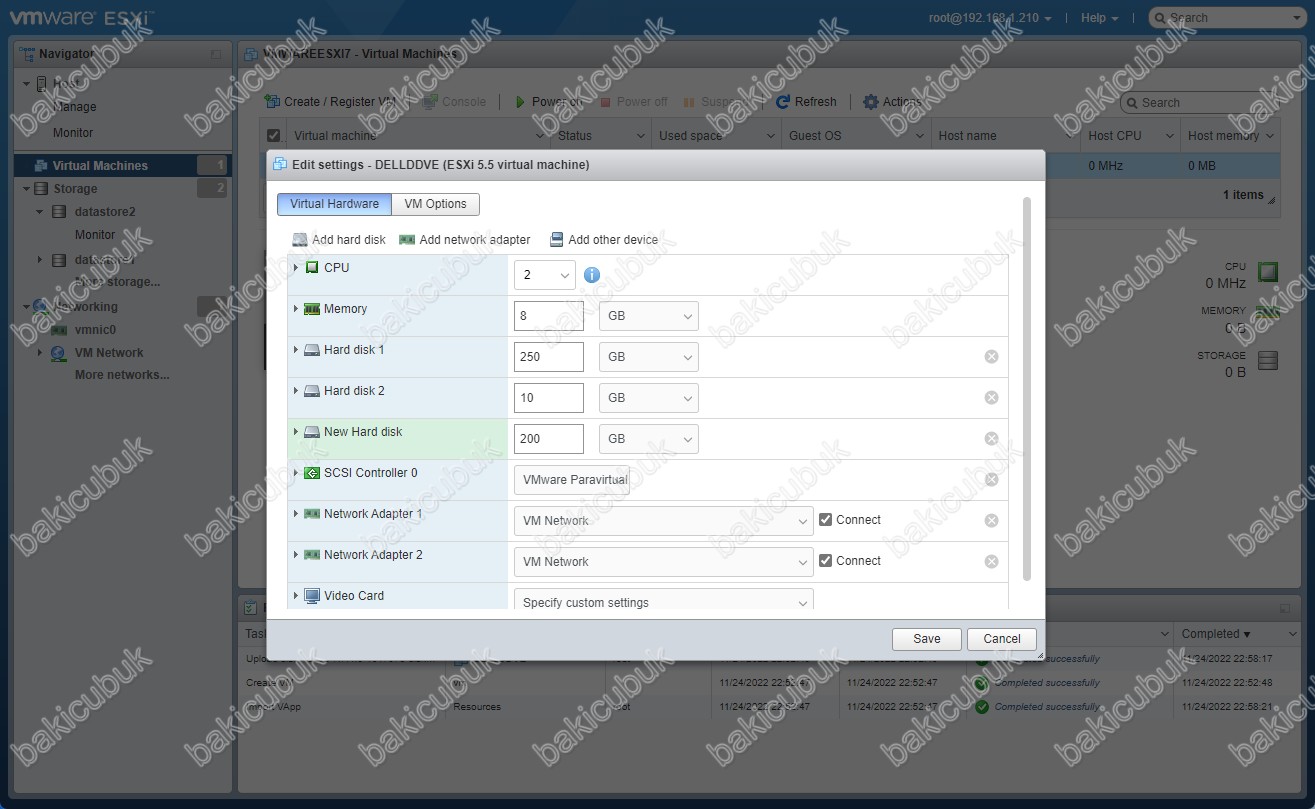The height and width of the screenshot is (809, 1315).
Task: Click the host CPU gauge icon
Action: click(1268, 272)
